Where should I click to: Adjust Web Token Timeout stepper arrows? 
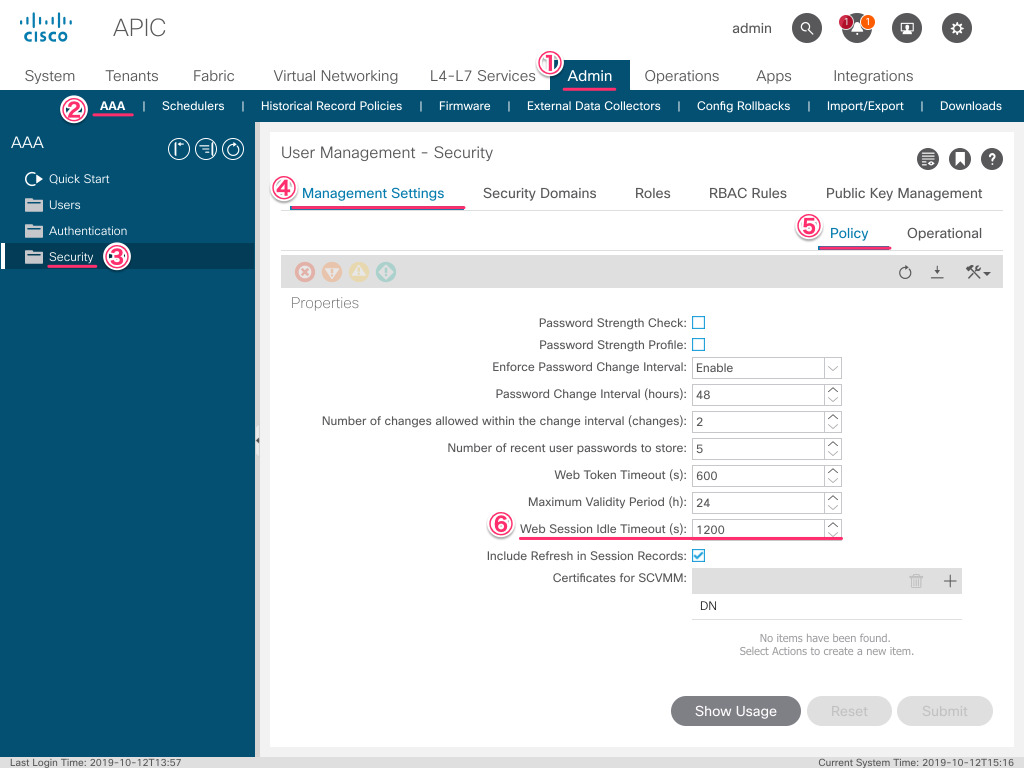833,475
